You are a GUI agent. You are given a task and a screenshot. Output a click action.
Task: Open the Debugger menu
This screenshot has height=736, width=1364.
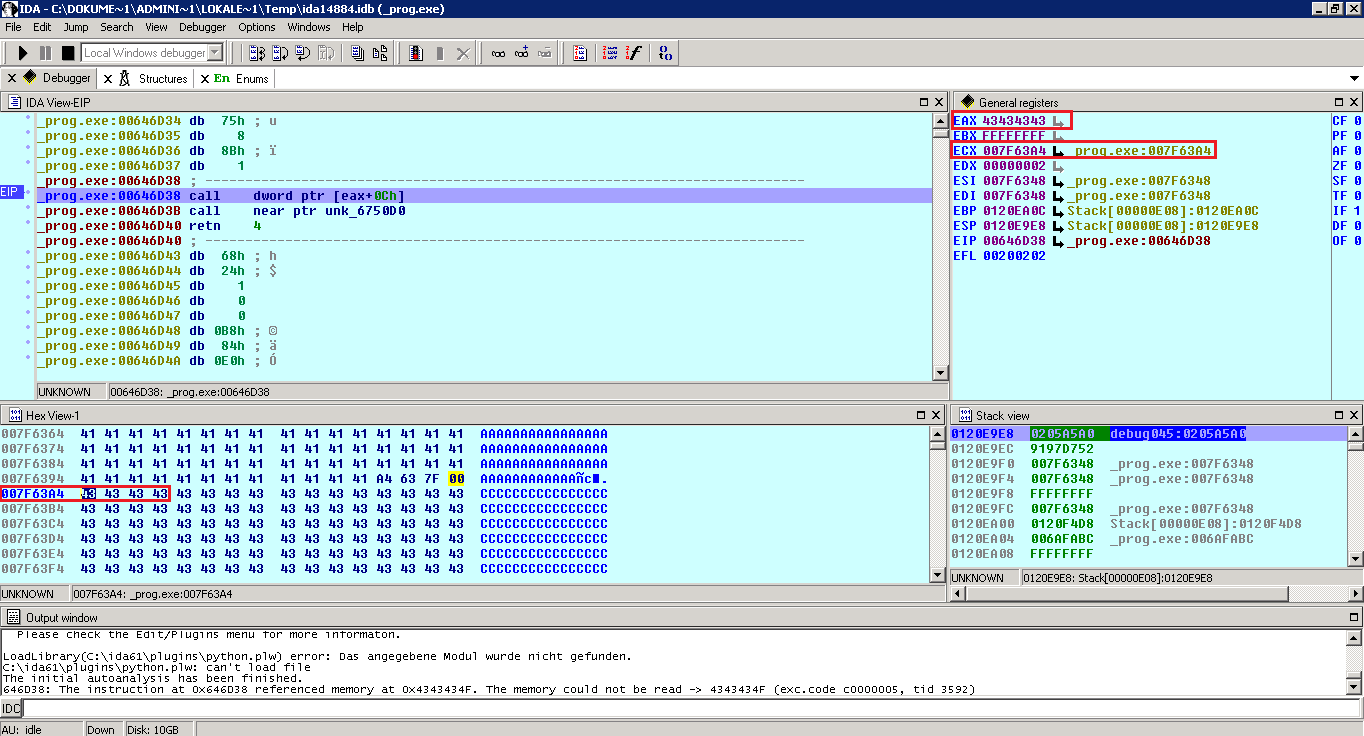(x=202, y=27)
